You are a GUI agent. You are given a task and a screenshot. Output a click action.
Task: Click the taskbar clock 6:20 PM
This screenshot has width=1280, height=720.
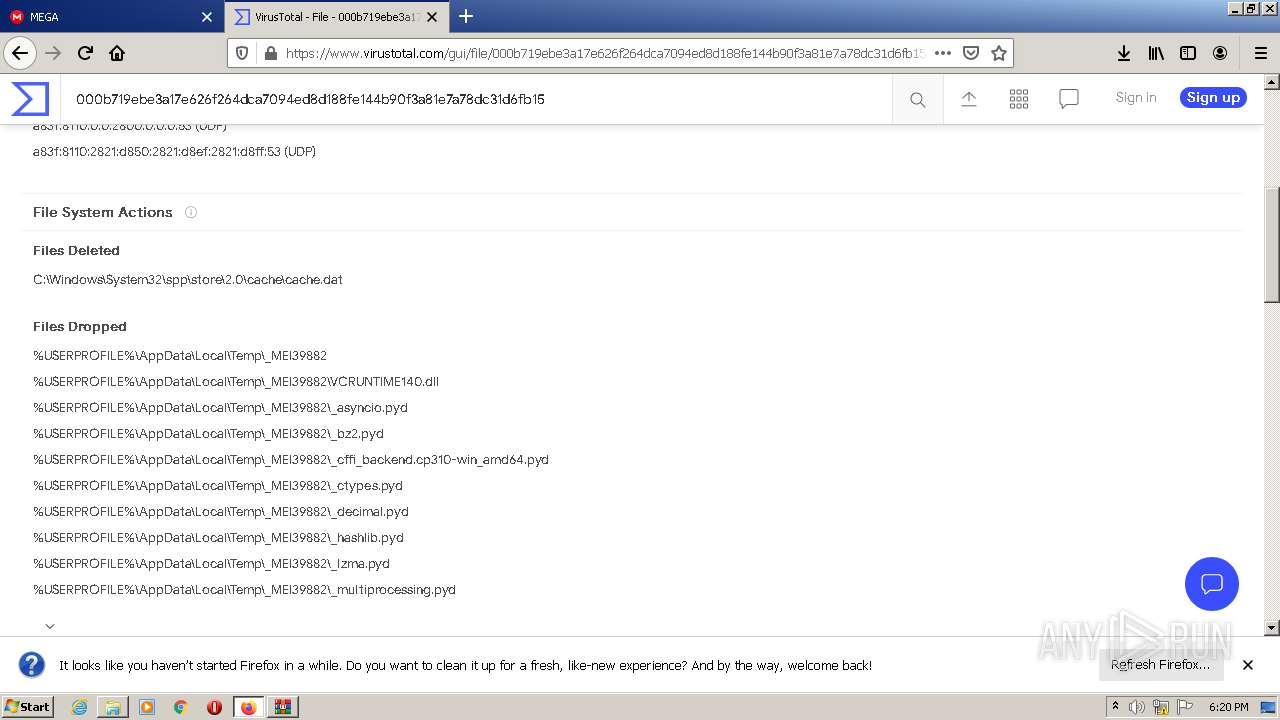(x=1228, y=707)
